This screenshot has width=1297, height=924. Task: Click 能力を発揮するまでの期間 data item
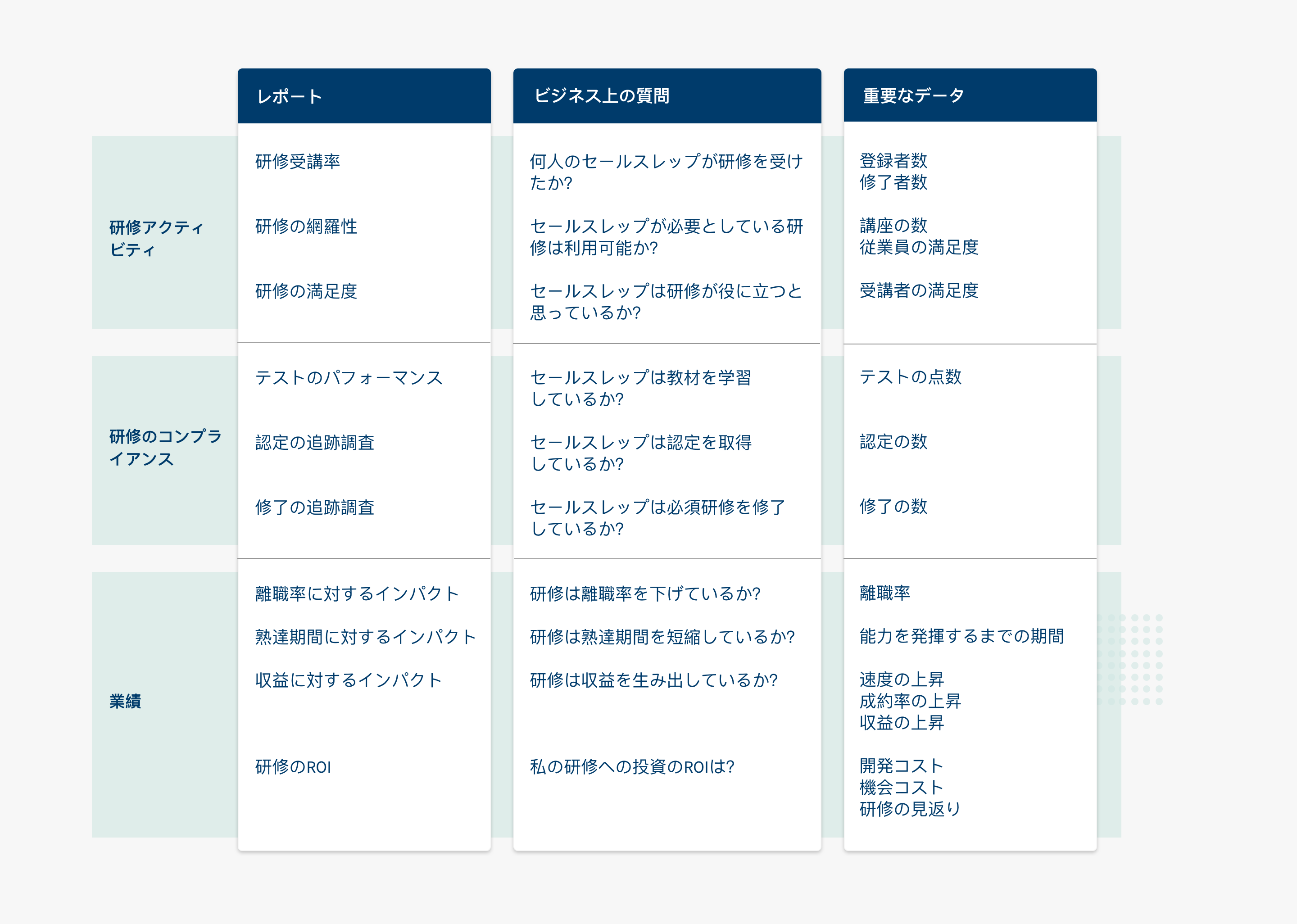962,636
